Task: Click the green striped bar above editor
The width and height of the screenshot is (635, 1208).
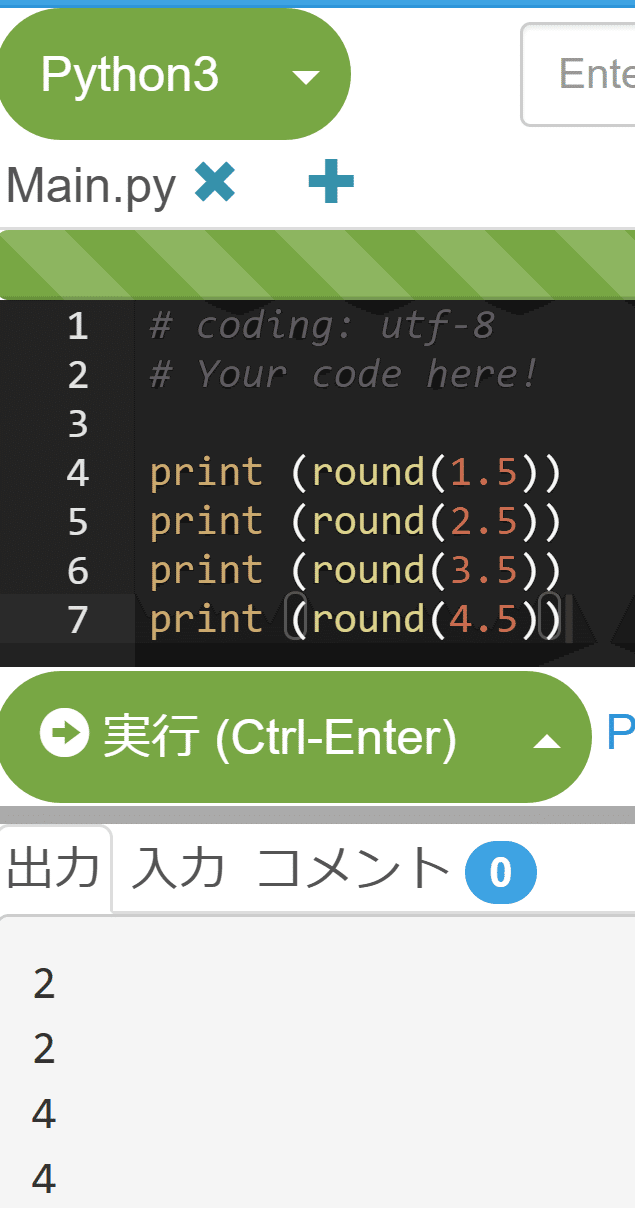Action: [317, 265]
